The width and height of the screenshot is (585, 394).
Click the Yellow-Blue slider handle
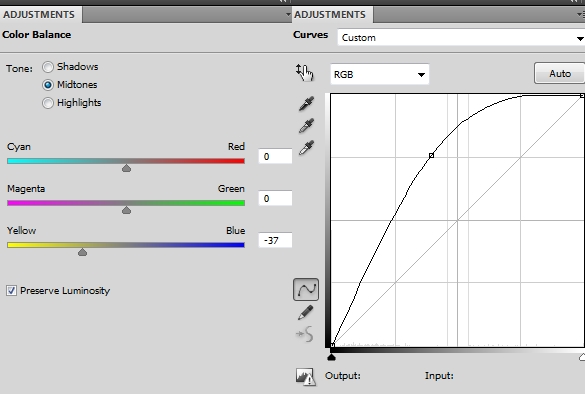tap(82, 252)
